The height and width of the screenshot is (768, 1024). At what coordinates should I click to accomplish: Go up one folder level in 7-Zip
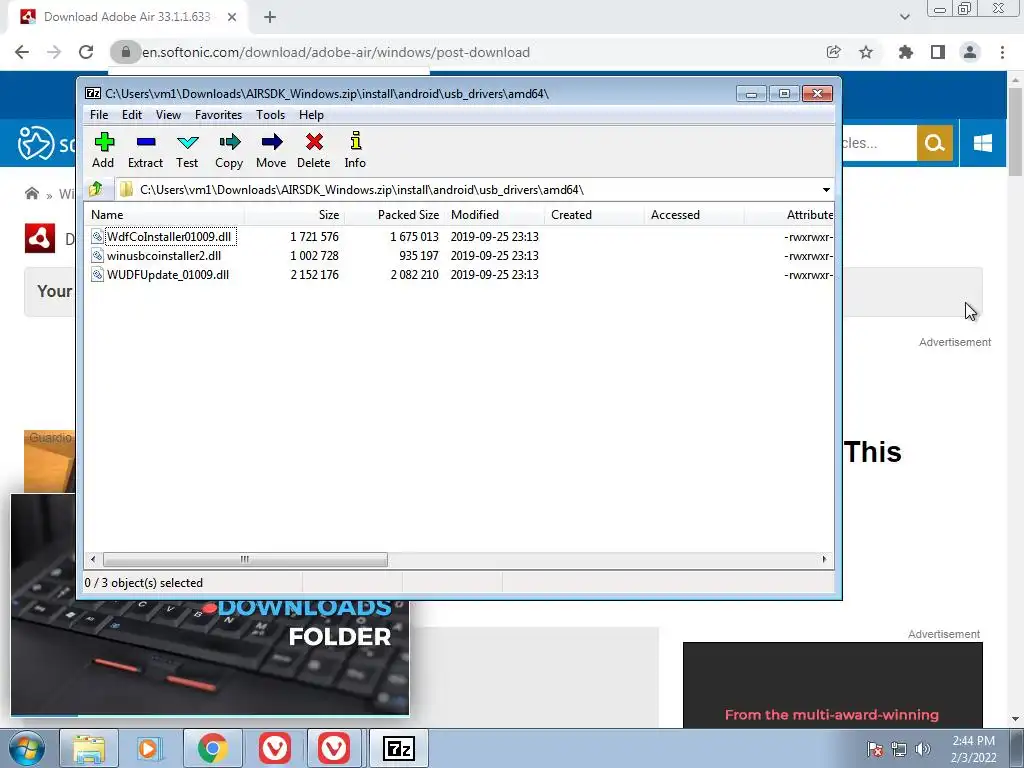pyautogui.click(x=96, y=189)
